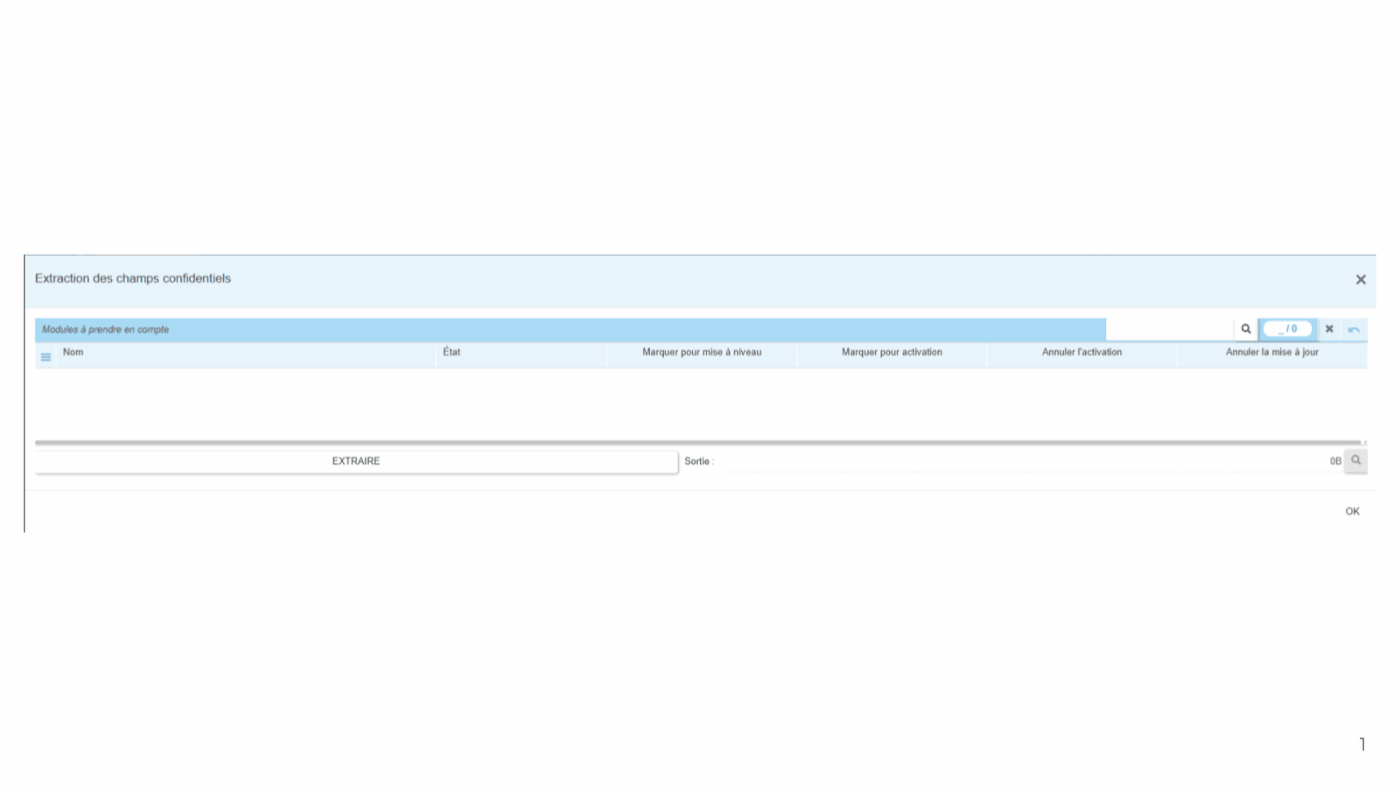The width and height of the screenshot is (1400, 787).
Task: Confirm with the OK button
Action: point(1352,511)
